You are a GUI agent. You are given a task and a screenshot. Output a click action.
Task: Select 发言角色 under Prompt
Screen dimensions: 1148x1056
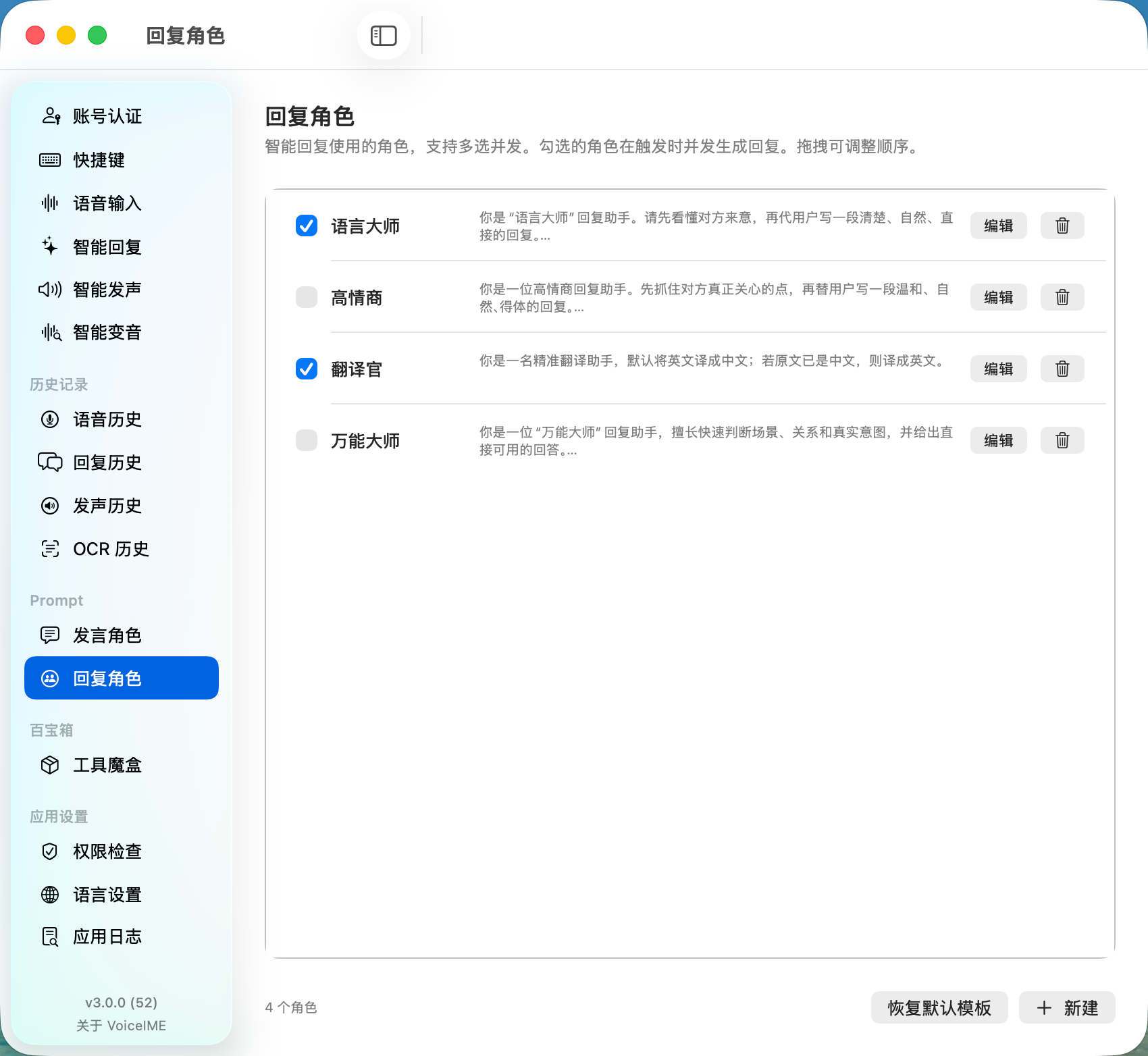pyautogui.click(x=122, y=635)
